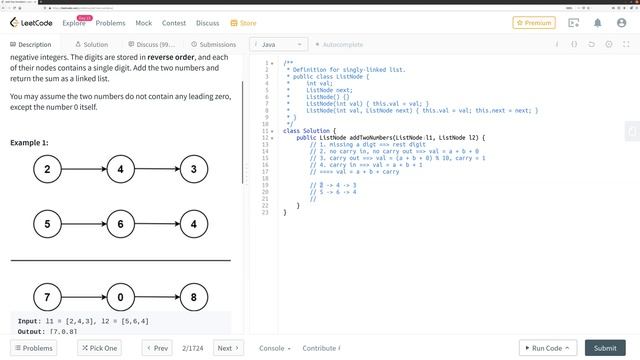Open the Explore menu
640x360 pixels.
74,23
